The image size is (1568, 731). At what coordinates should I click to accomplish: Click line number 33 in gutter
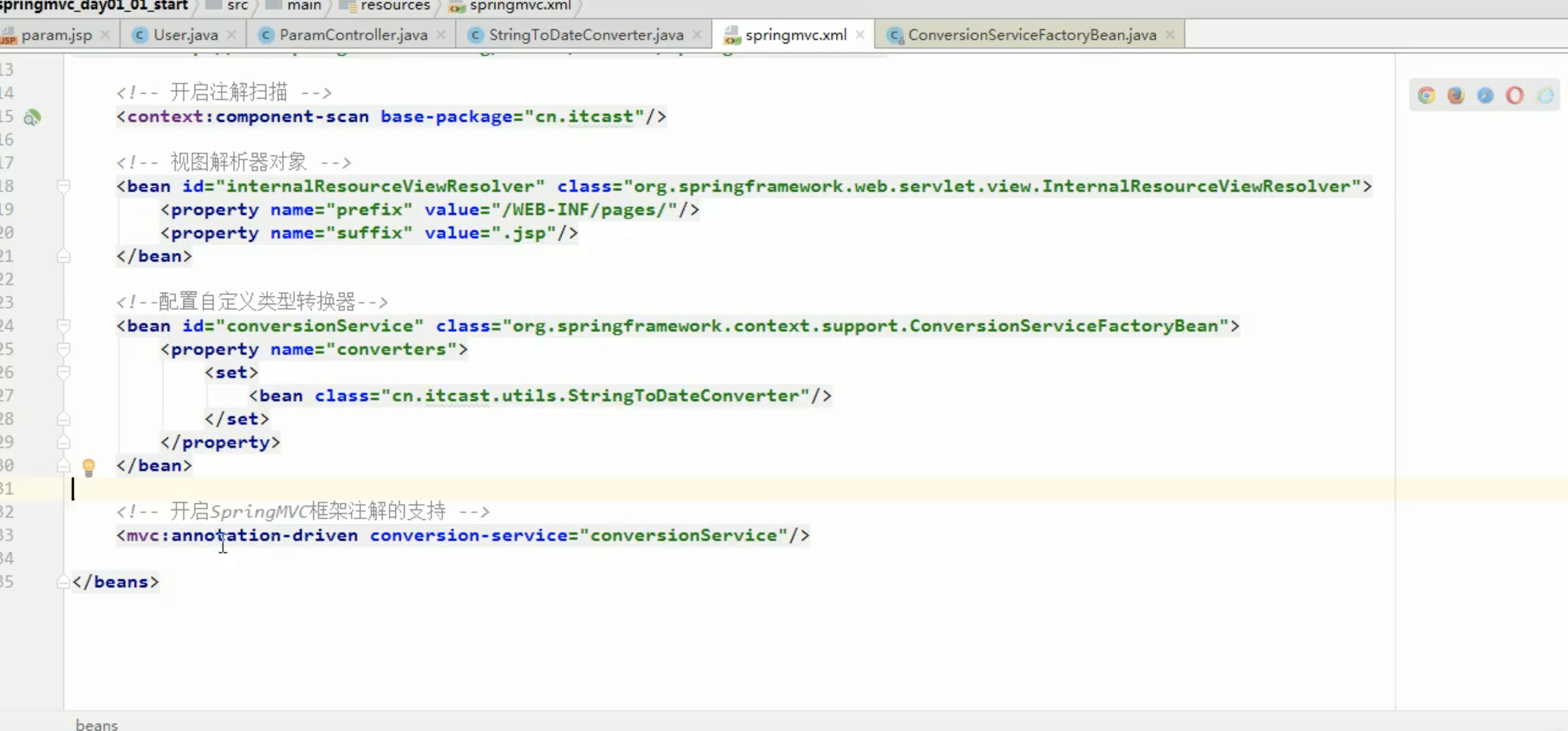pos(6,536)
